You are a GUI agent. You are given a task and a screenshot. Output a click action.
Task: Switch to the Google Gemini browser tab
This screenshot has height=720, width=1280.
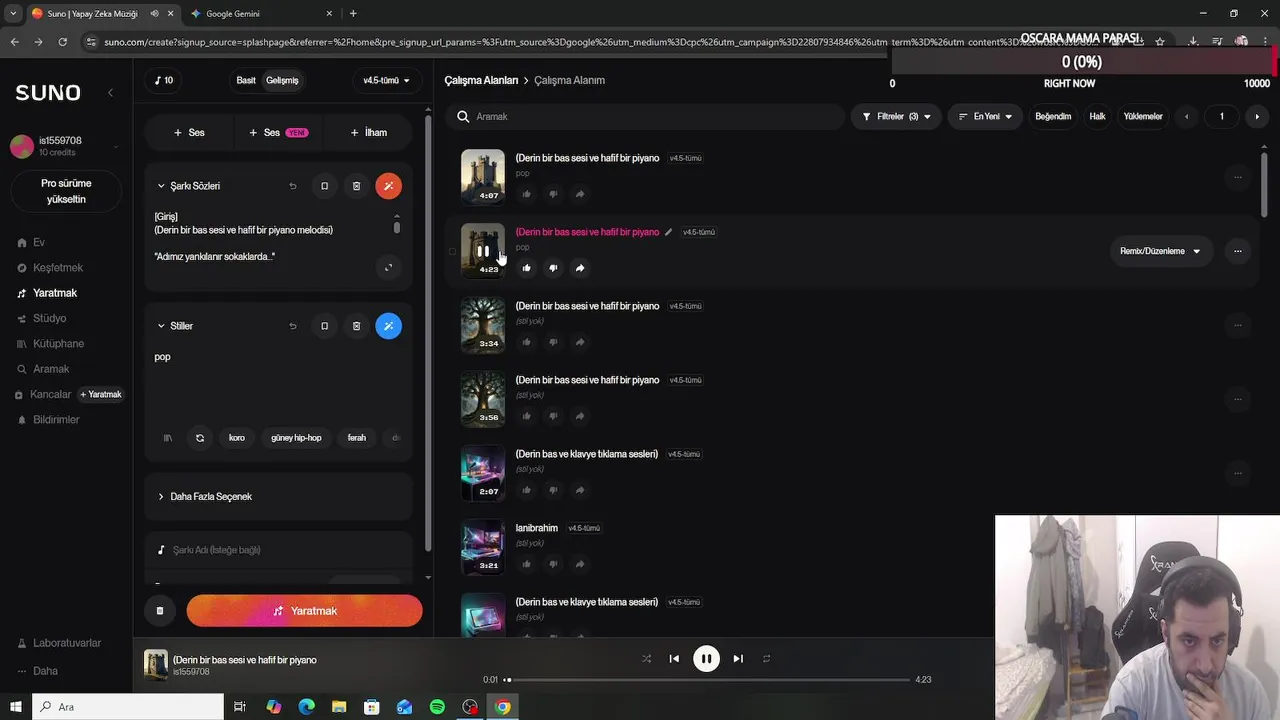click(260, 14)
